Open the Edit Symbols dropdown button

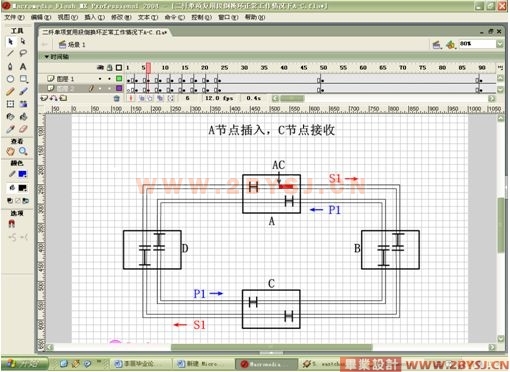point(451,44)
